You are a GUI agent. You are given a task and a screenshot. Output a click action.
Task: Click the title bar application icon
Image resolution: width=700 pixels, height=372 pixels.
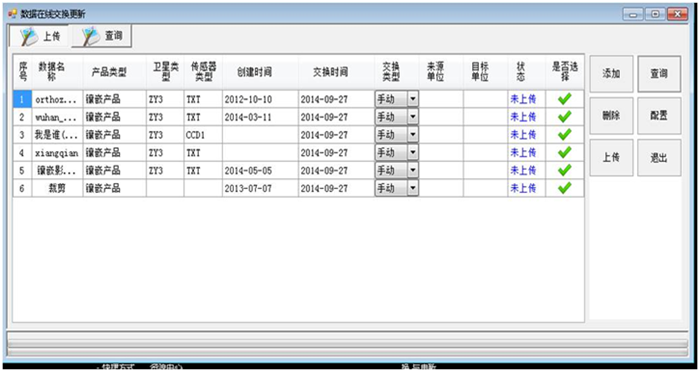tap(12, 14)
